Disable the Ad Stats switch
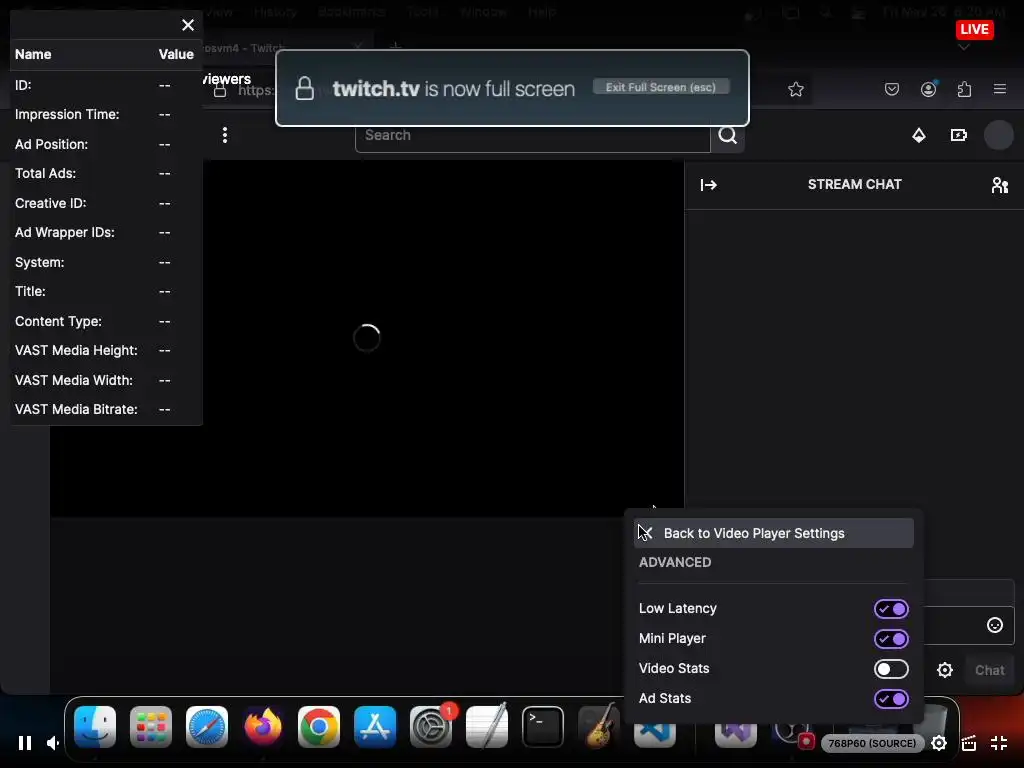 891,699
